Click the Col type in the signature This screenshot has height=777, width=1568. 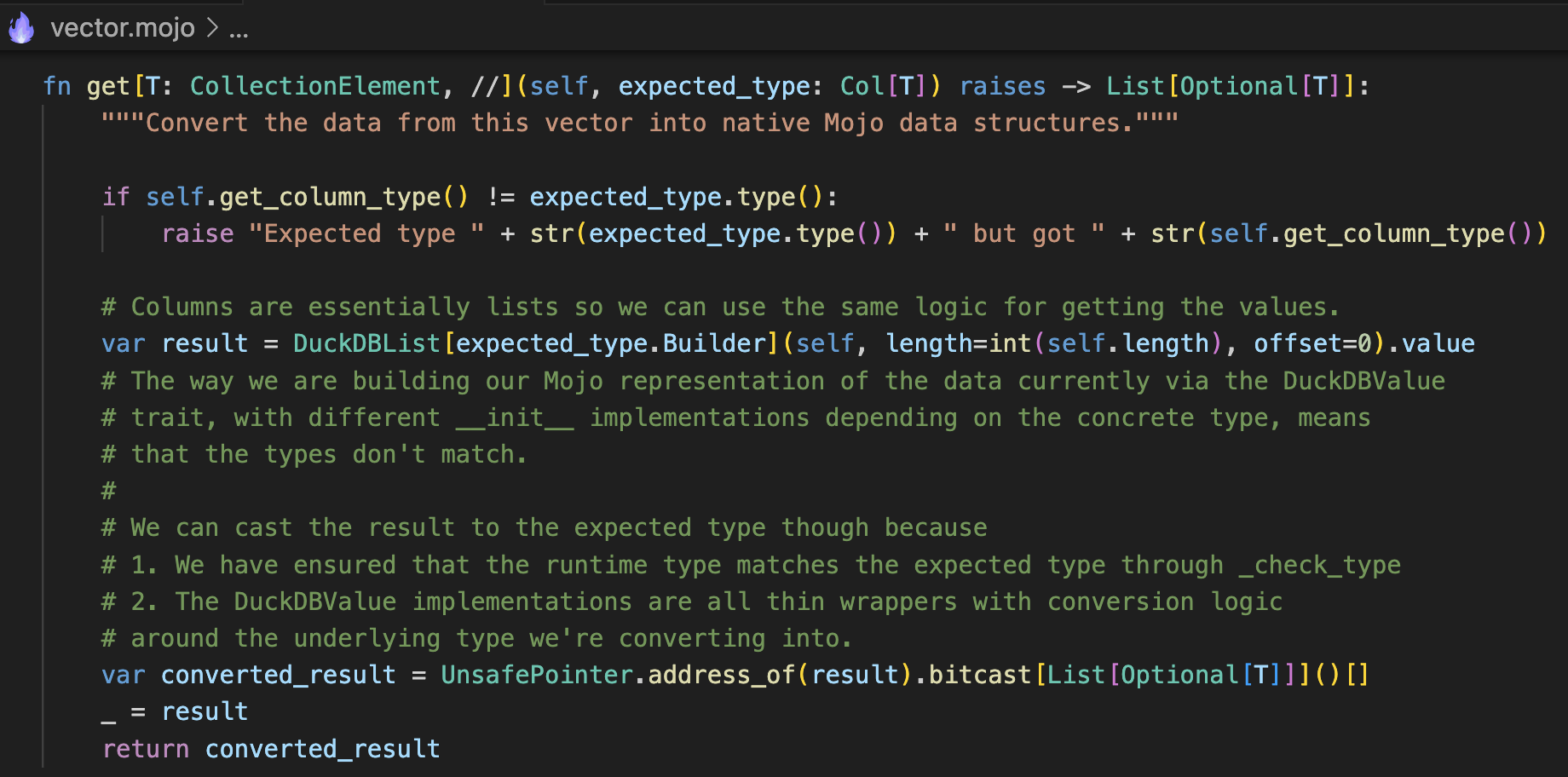click(862, 86)
